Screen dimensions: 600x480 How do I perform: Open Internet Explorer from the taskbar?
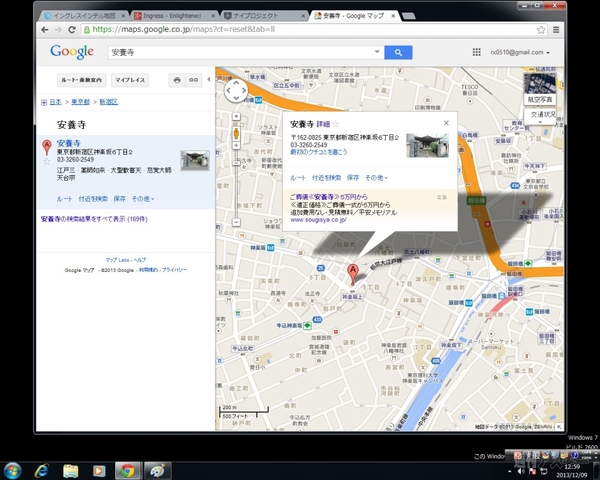41,471
